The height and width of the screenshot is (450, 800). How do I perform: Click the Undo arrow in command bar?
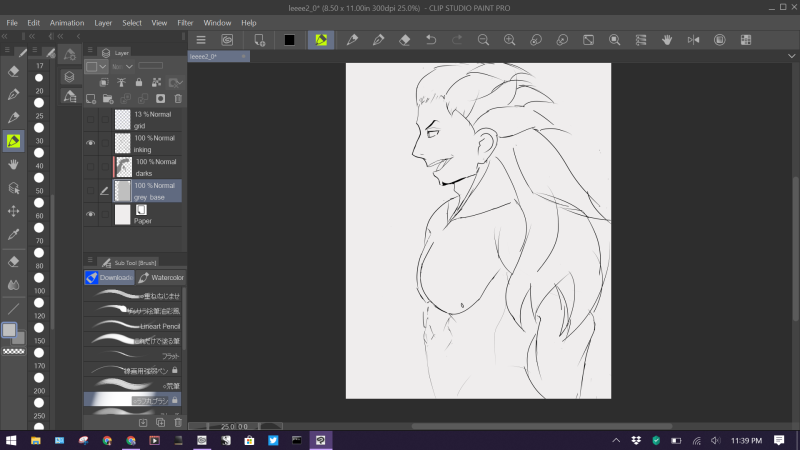click(x=430, y=40)
